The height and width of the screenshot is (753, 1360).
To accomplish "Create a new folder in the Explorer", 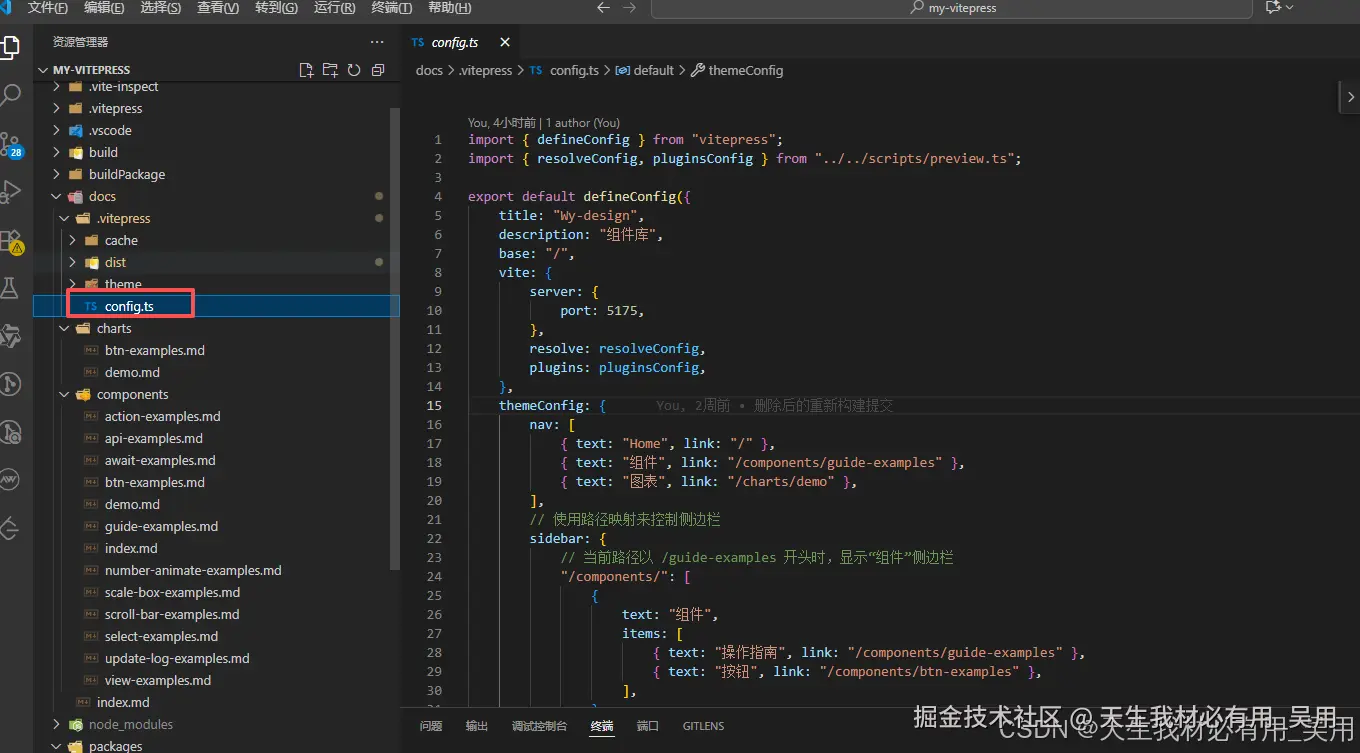I will tap(330, 69).
